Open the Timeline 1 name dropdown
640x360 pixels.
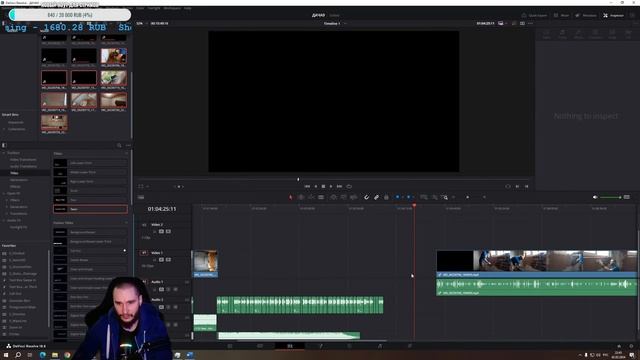point(335,23)
